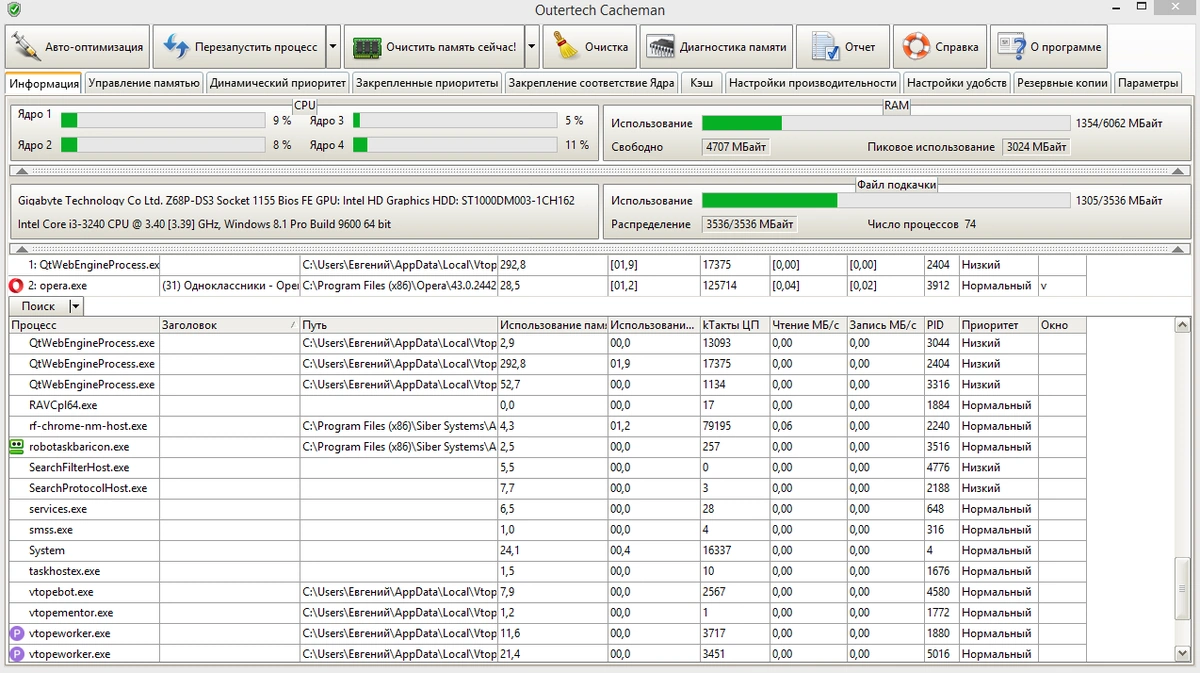Click the Cacheman shield icon in title bar
The height and width of the screenshot is (673, 1200).
[x=12, y=10]
